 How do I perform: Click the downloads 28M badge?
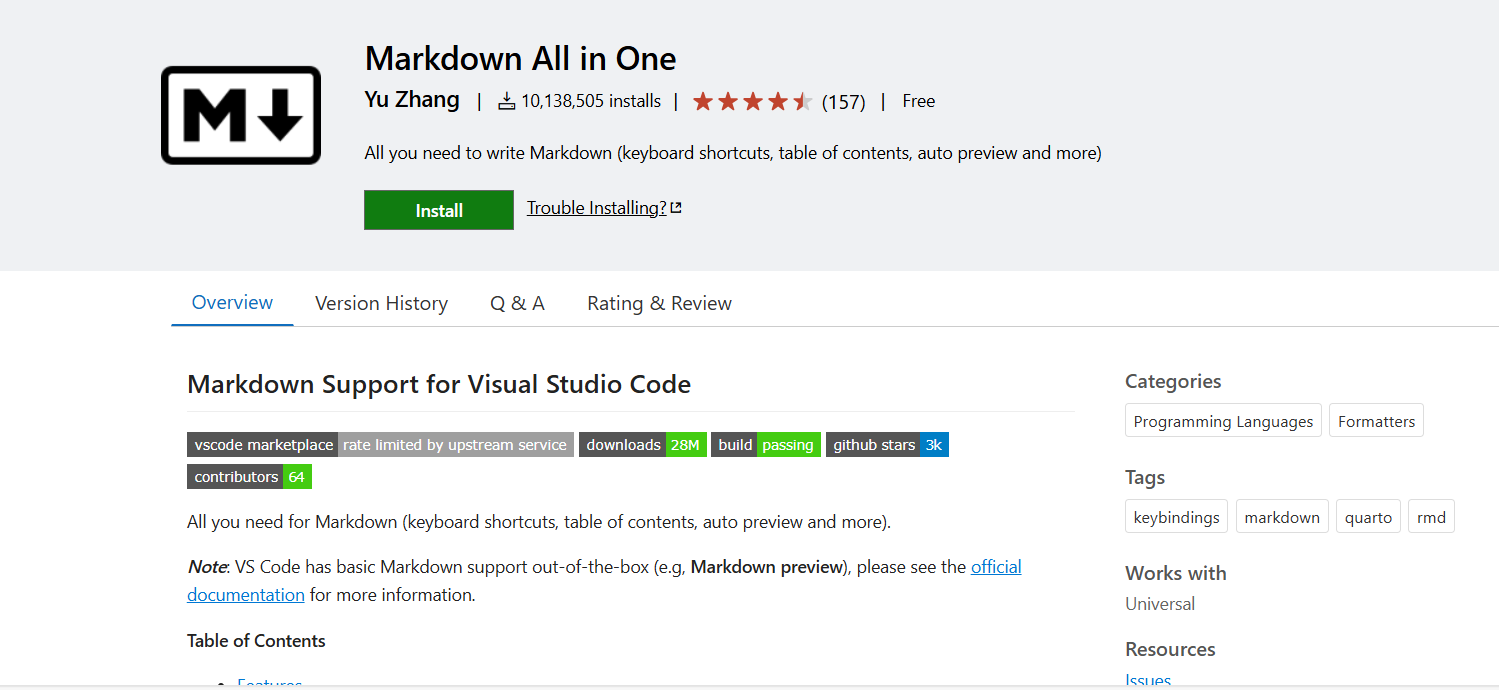coord(643,445)
